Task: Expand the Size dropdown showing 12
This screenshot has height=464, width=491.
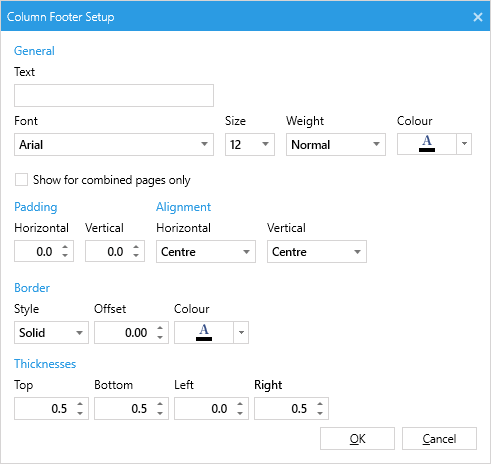Action: [250, 144]
